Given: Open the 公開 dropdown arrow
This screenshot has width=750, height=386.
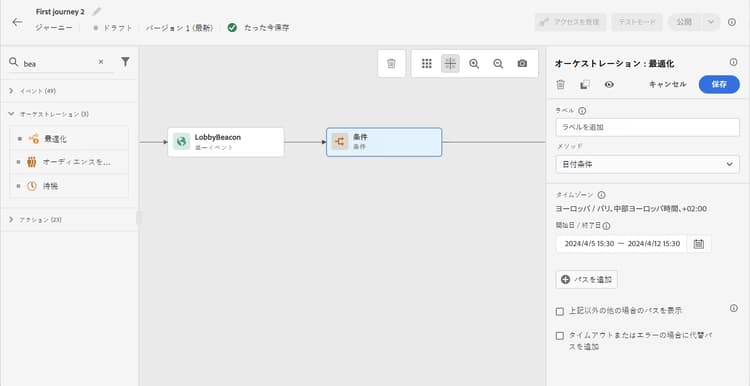Looking at the screenshot, I should [711, 22].
